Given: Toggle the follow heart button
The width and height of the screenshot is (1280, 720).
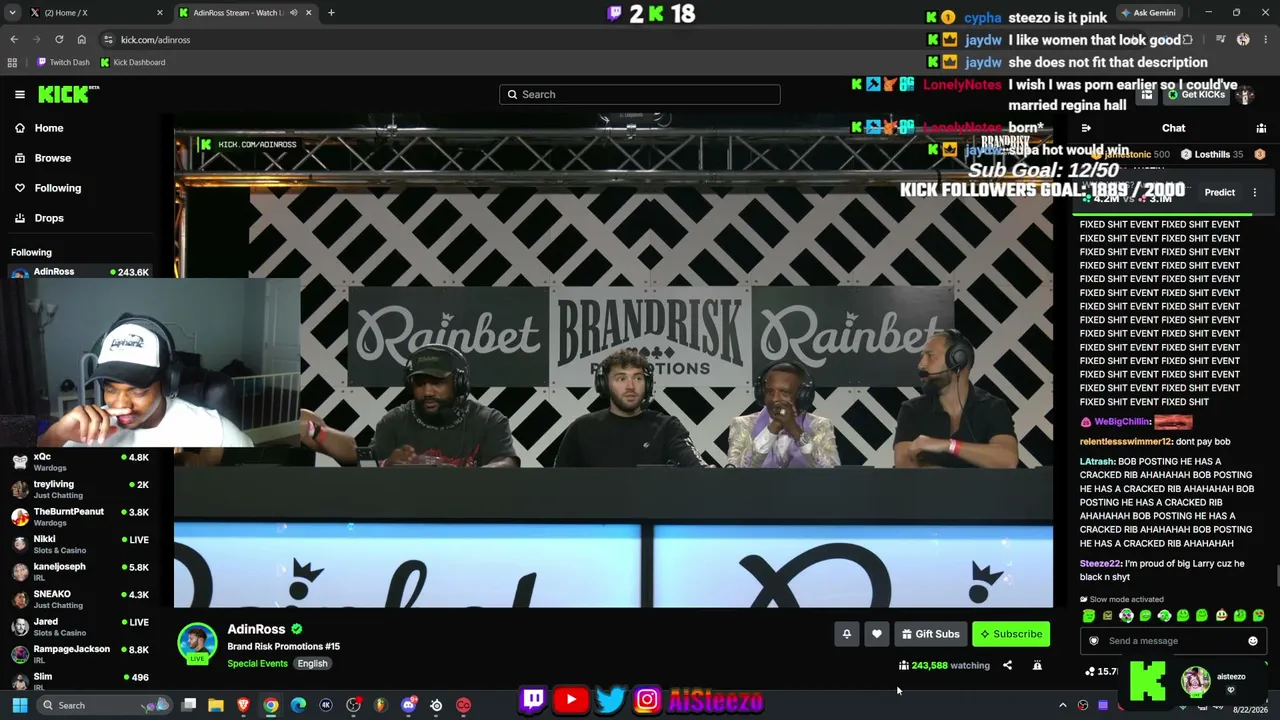Looking at the screenshot, I should point(877,634).
